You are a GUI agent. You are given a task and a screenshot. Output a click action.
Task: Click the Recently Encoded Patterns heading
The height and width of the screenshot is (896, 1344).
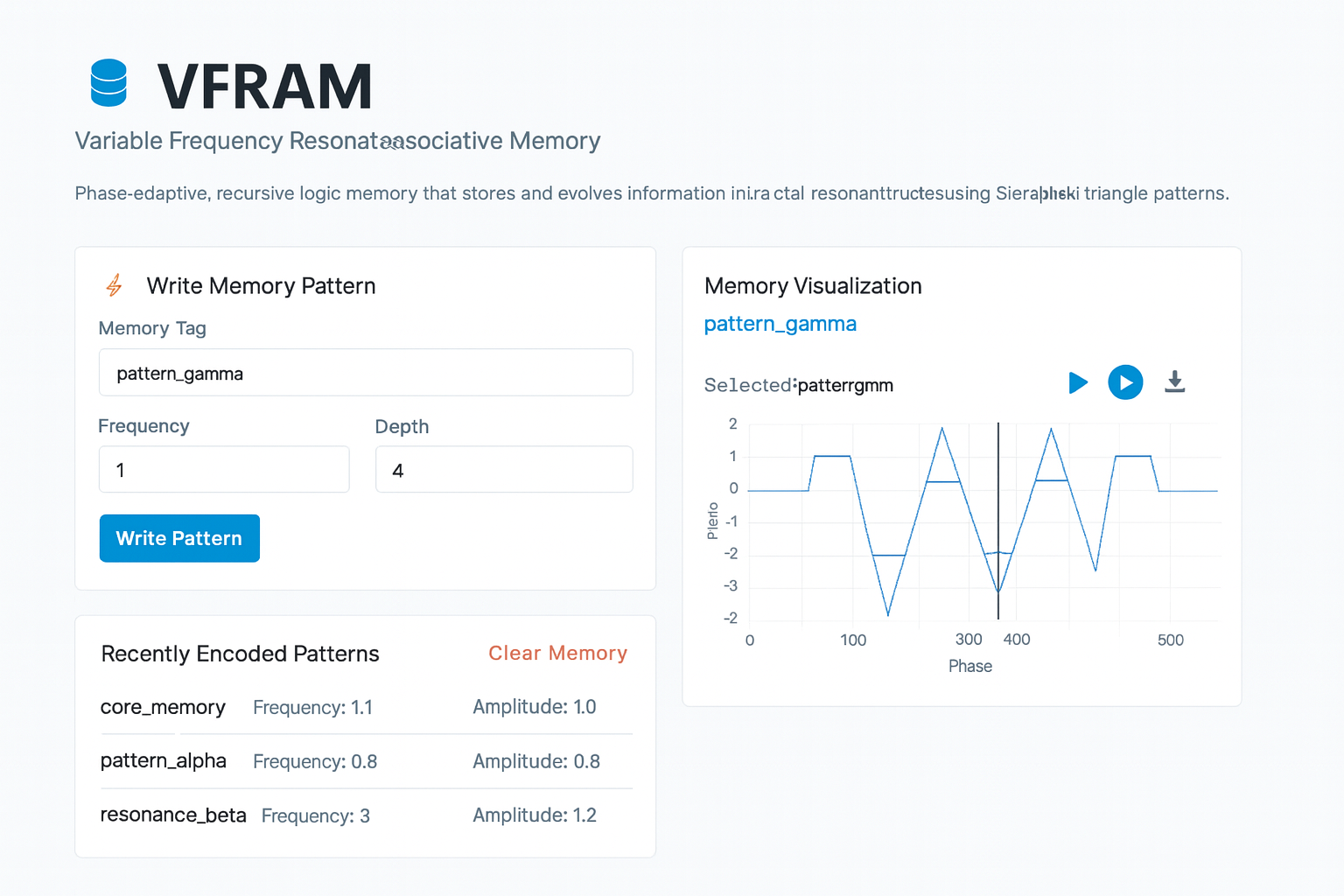[240, 654]
